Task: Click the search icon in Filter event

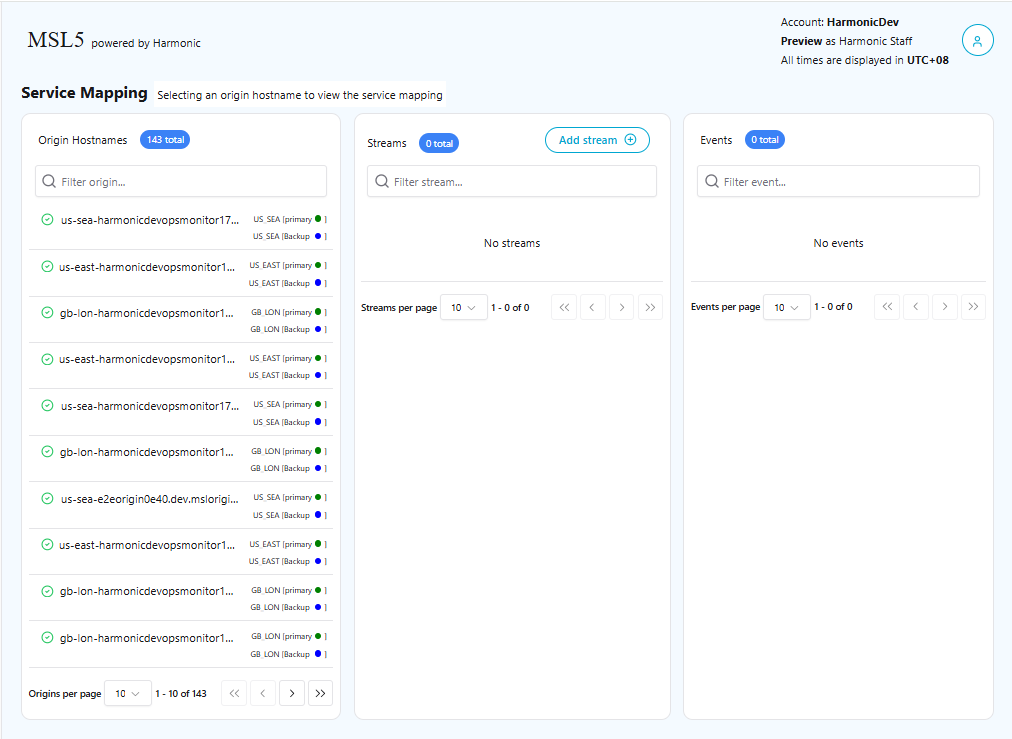Action: pyautogui.click(x=711, y=182)
